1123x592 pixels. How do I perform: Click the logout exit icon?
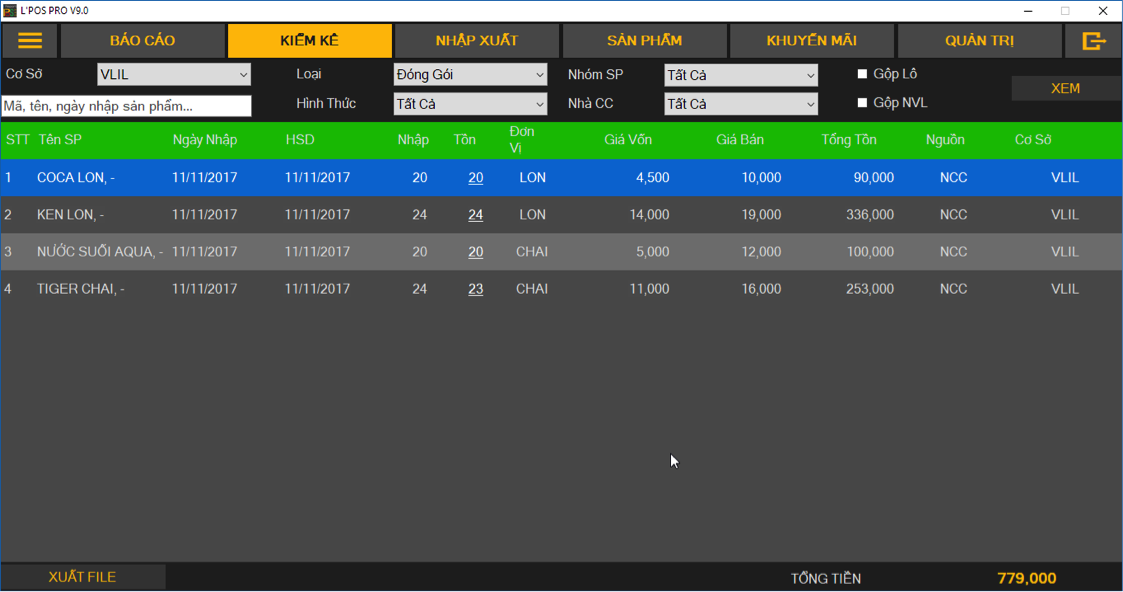(1093, 41)
